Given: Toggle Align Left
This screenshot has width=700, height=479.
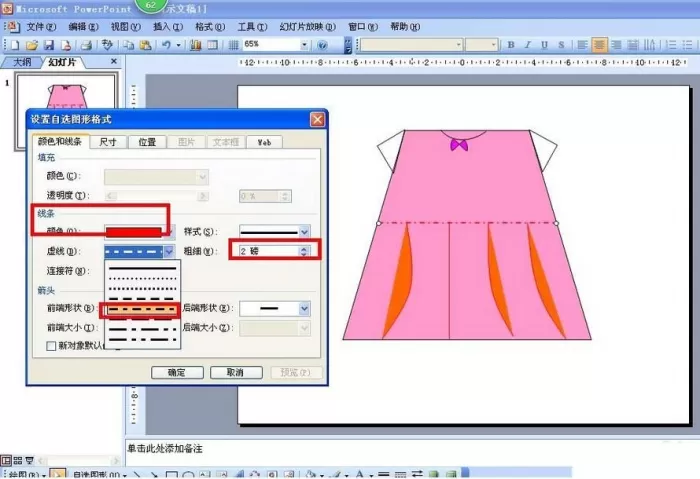Looking at the screenshot, I should coord(582,45).
